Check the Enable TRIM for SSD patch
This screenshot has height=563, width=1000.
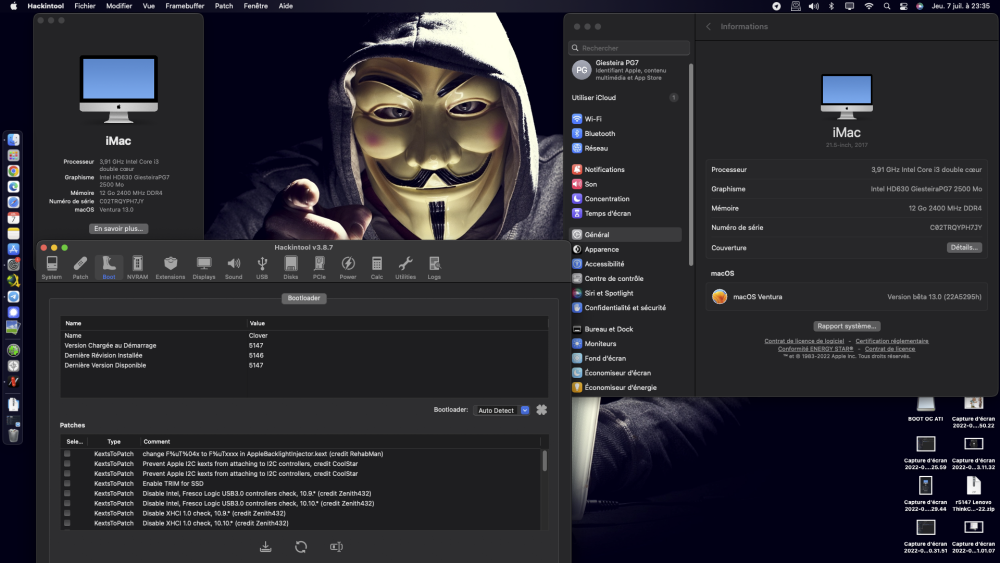tap(67, 483)
